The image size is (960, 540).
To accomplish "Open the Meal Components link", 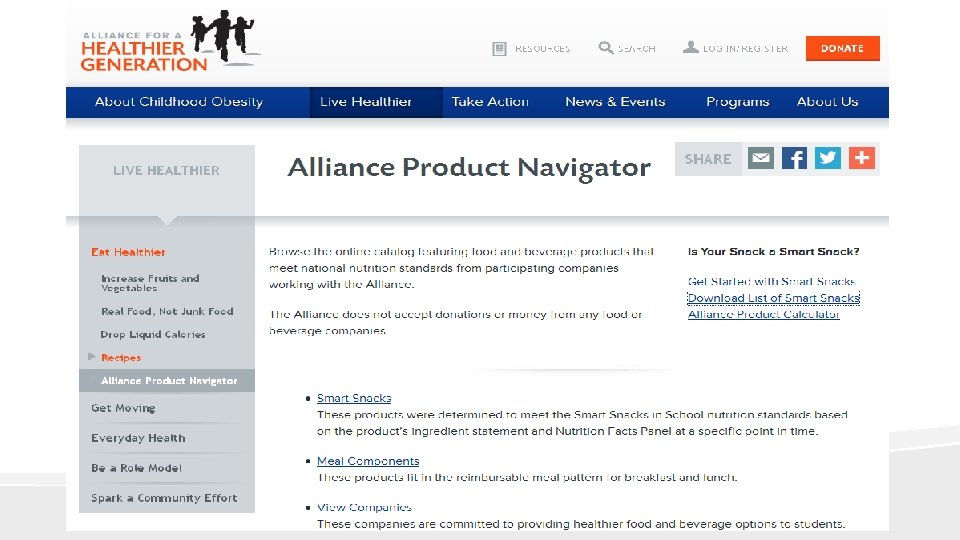I will coord(368,461).
